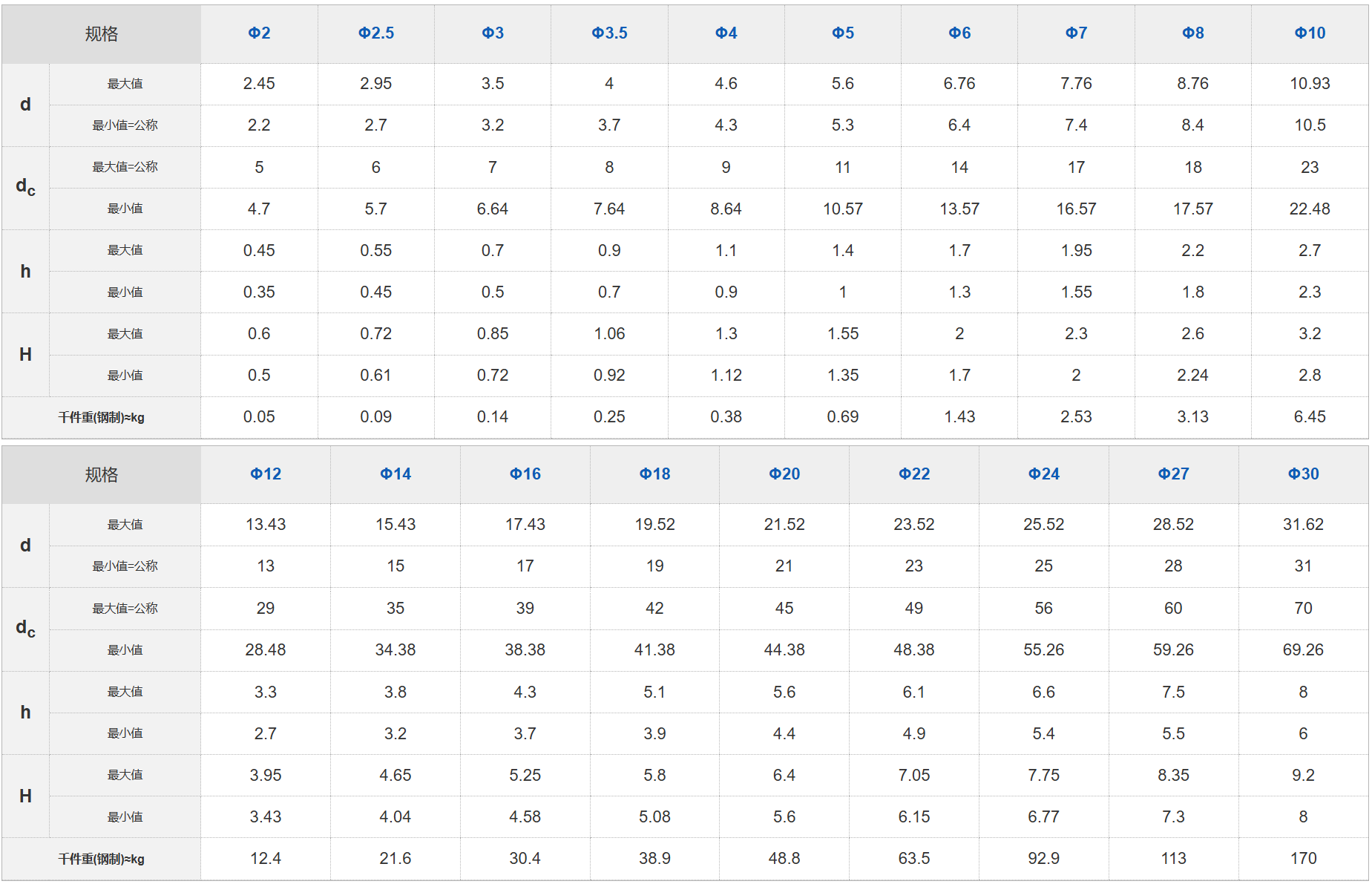
Task: Click the Φ27 column header link
Action: pyautogui.click(x=1173, y=474)
